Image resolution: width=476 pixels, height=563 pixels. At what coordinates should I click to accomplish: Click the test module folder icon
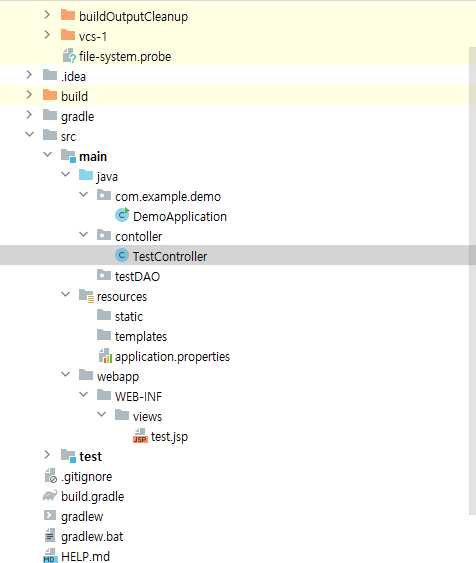68,456
